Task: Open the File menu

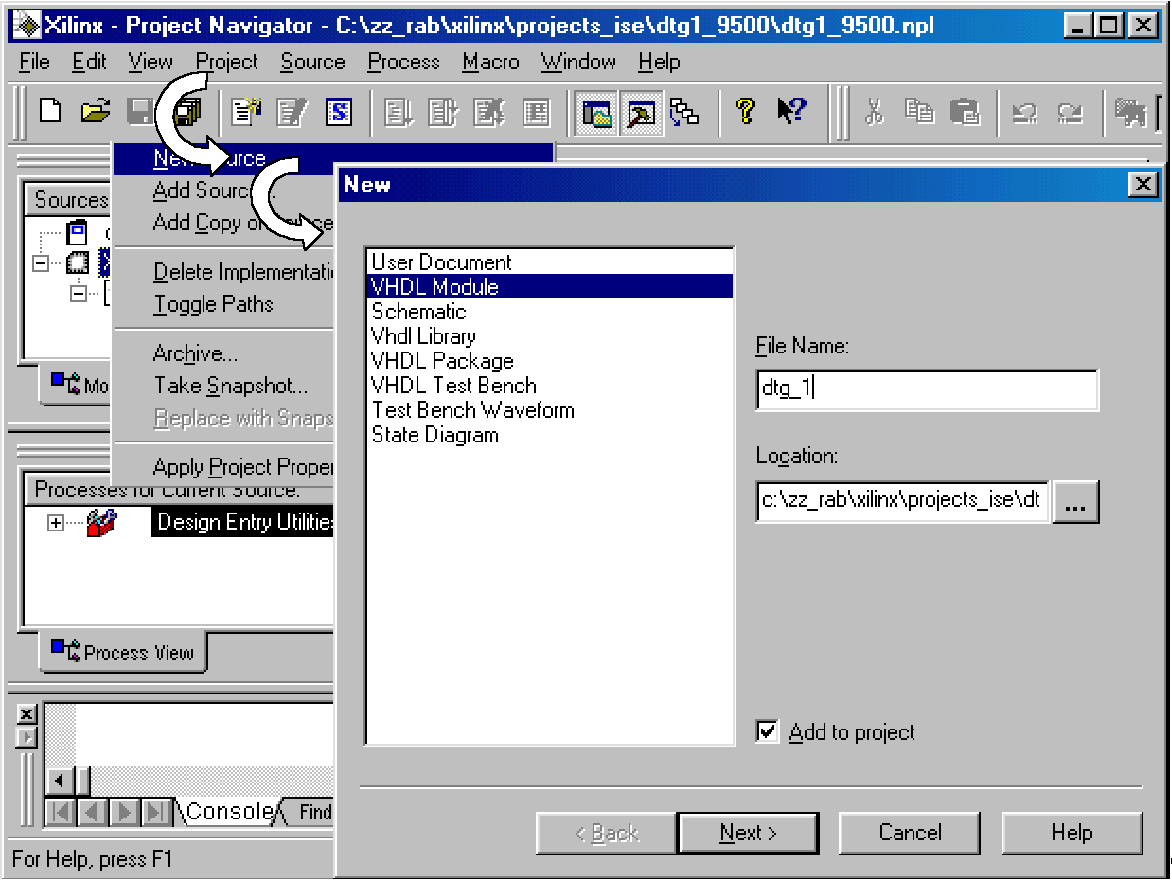Action: pyautogui.click(x=34, y=62)
